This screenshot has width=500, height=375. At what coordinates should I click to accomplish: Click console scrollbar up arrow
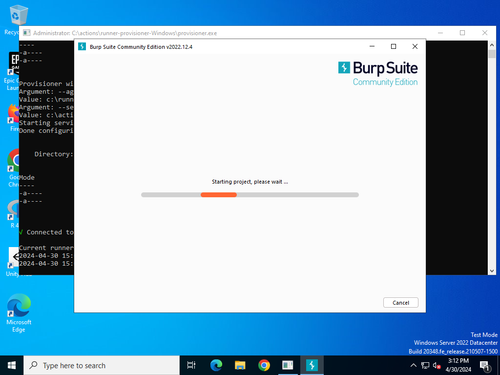(492, 45)
